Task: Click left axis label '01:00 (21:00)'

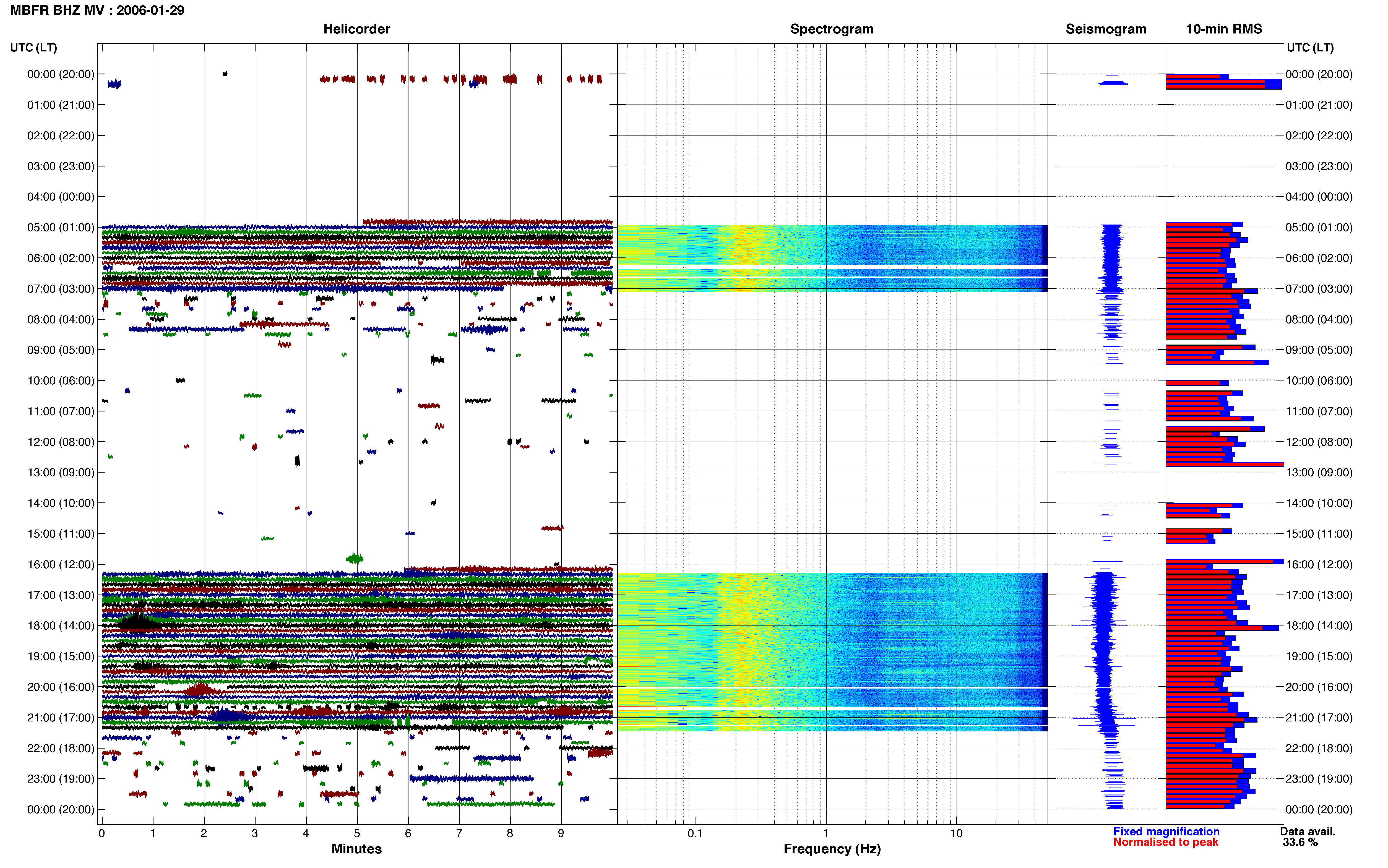Action: click(x=61, y=105)
